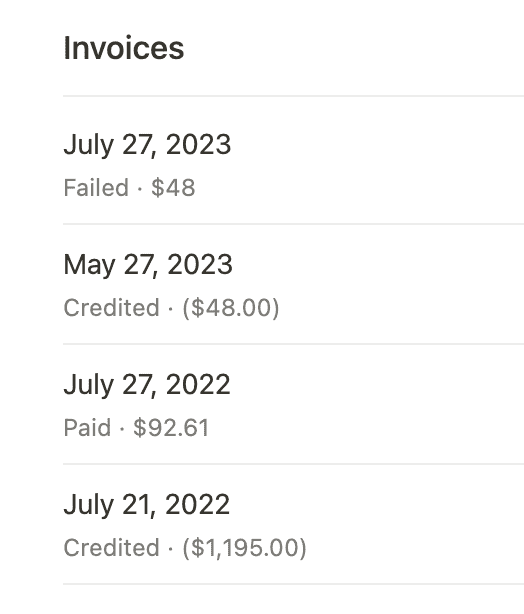Click divider line beneath the July 21, 2022 invoice

pos(293,584)
